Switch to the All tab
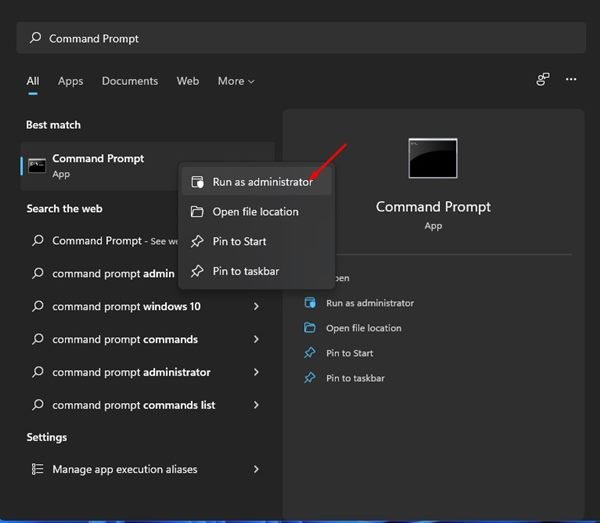The height and width of the screenshot is (523, 600). (x=33, y=81)
